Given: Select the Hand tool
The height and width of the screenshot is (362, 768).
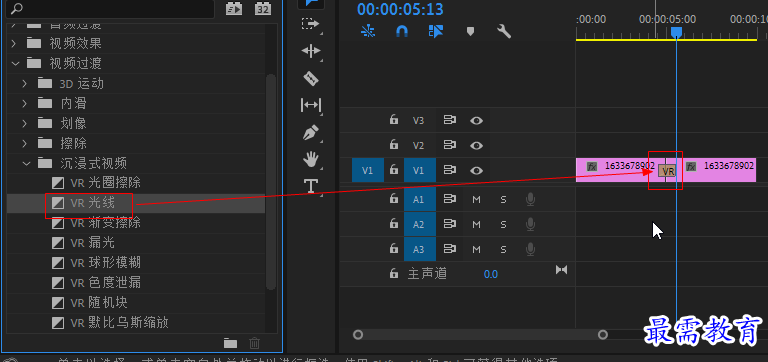Looking at the screenshot, I should pyautogui.click(x=311, y=159).
